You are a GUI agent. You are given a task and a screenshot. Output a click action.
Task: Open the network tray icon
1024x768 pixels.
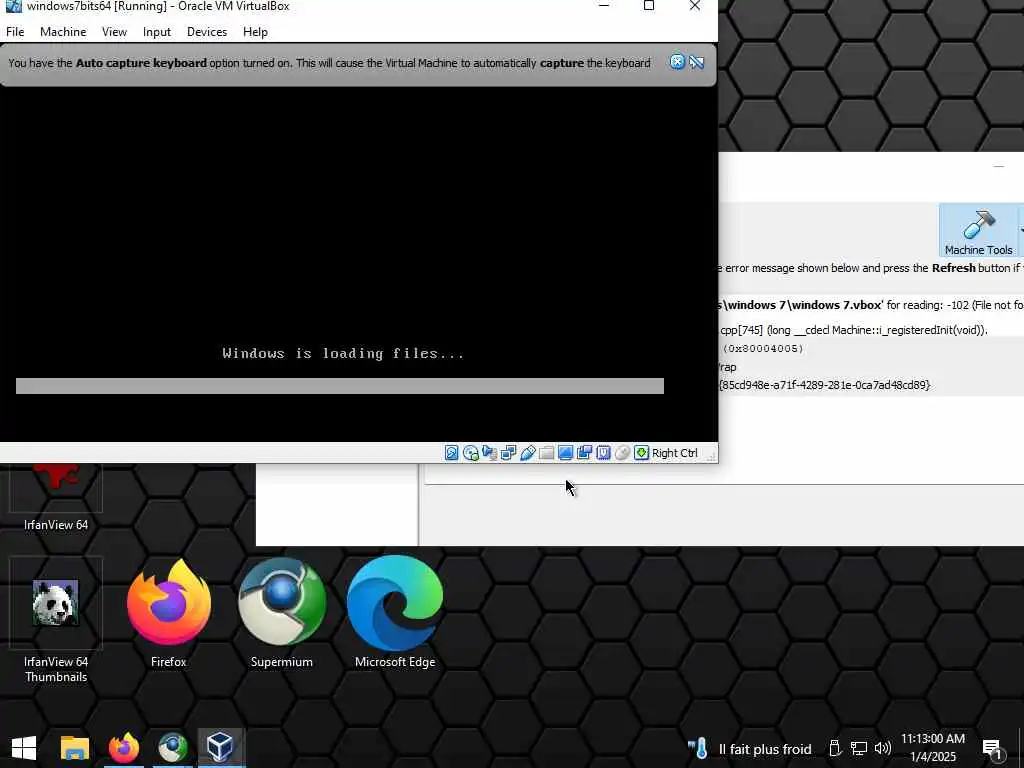[859, 749]
